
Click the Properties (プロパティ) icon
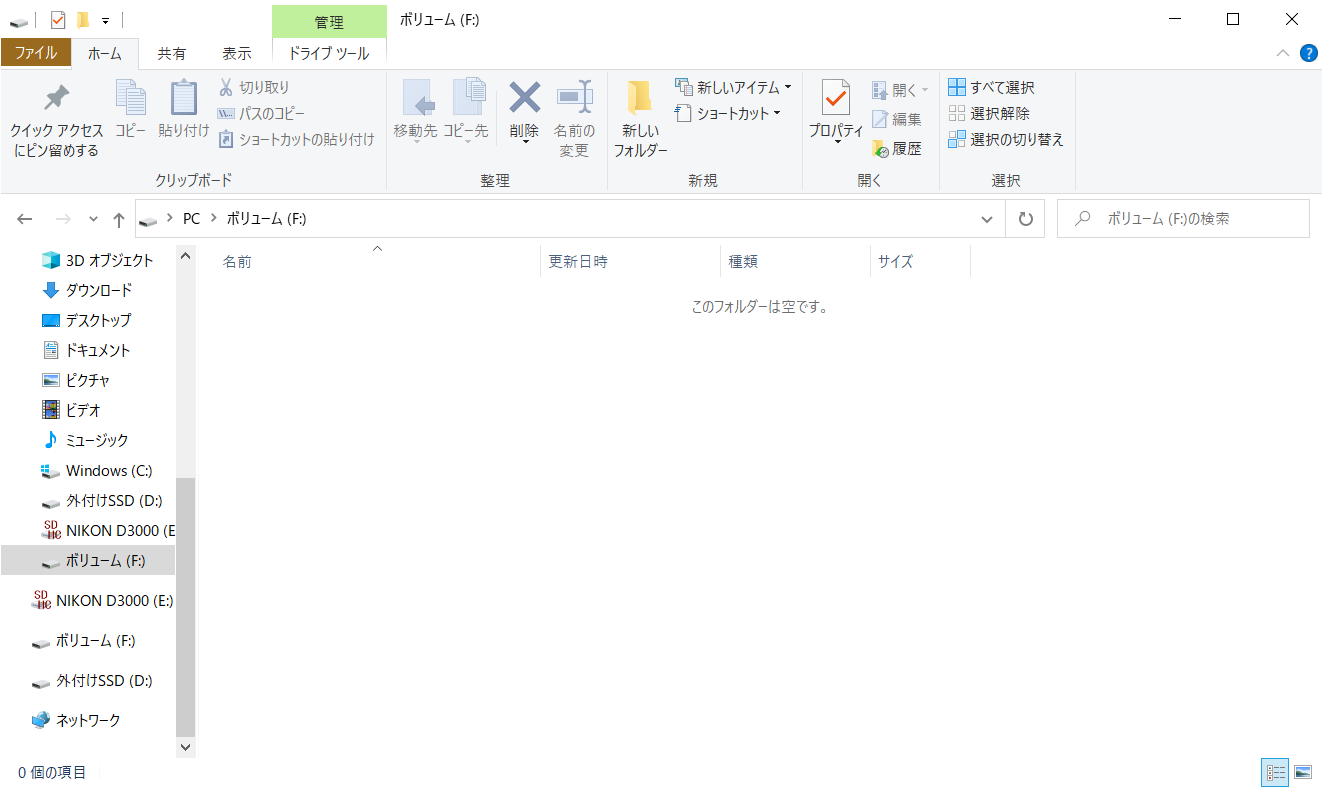coord(835,100)
